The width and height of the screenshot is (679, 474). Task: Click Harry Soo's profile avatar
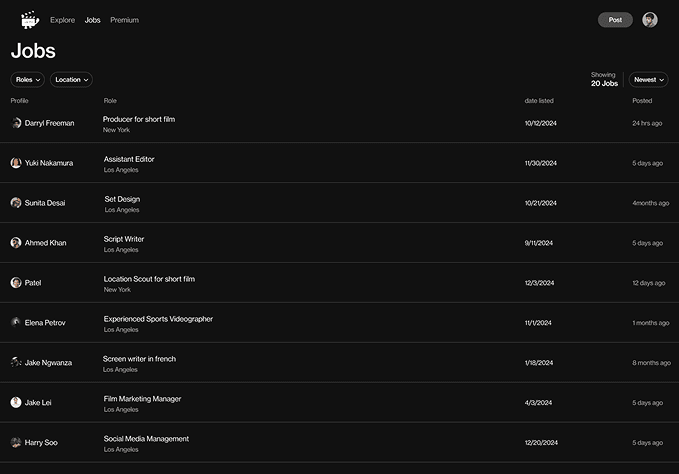pyautogui.click(x=16, y=442)
